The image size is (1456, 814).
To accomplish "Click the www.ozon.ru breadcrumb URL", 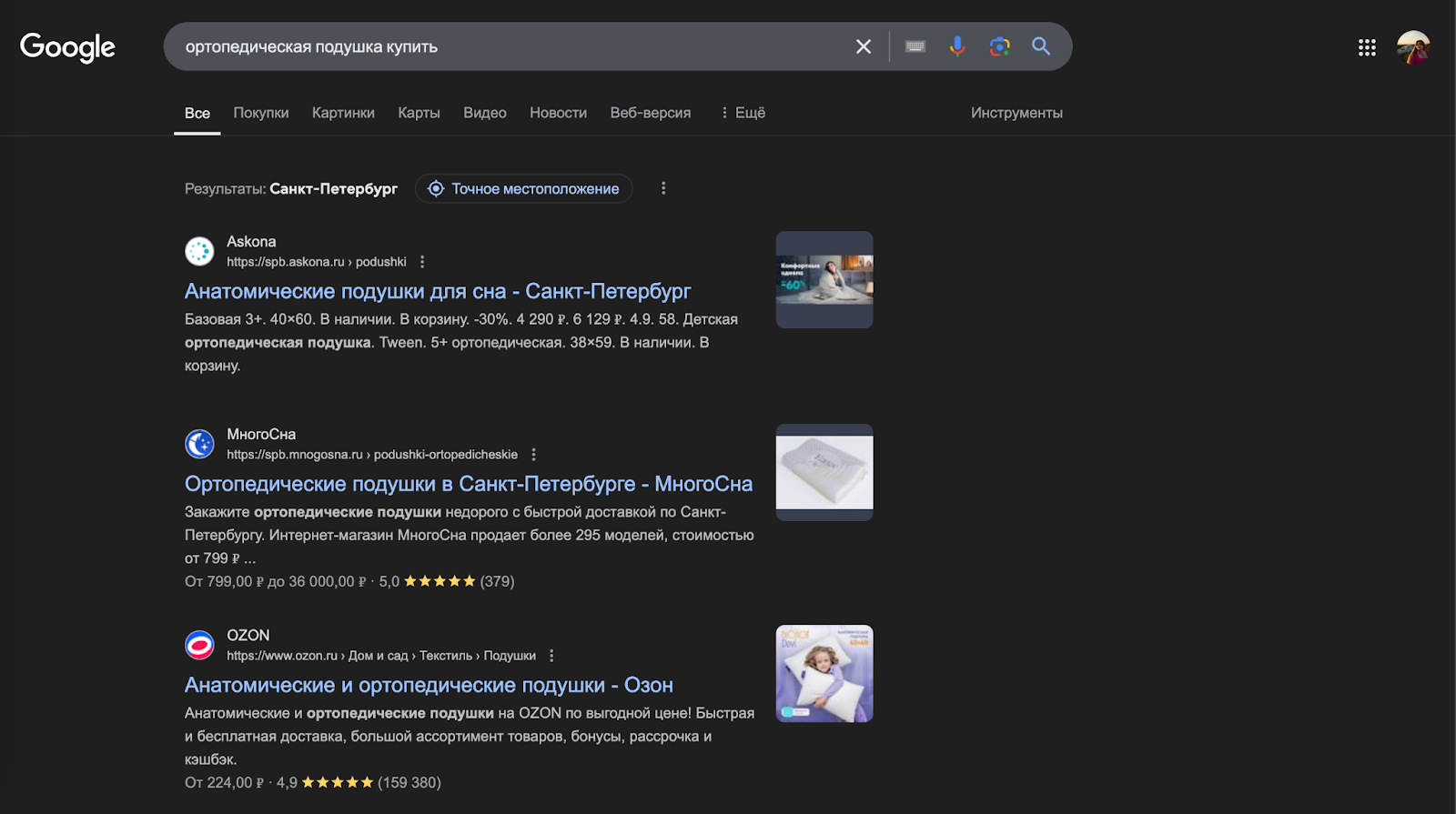I will click(381, 656).
